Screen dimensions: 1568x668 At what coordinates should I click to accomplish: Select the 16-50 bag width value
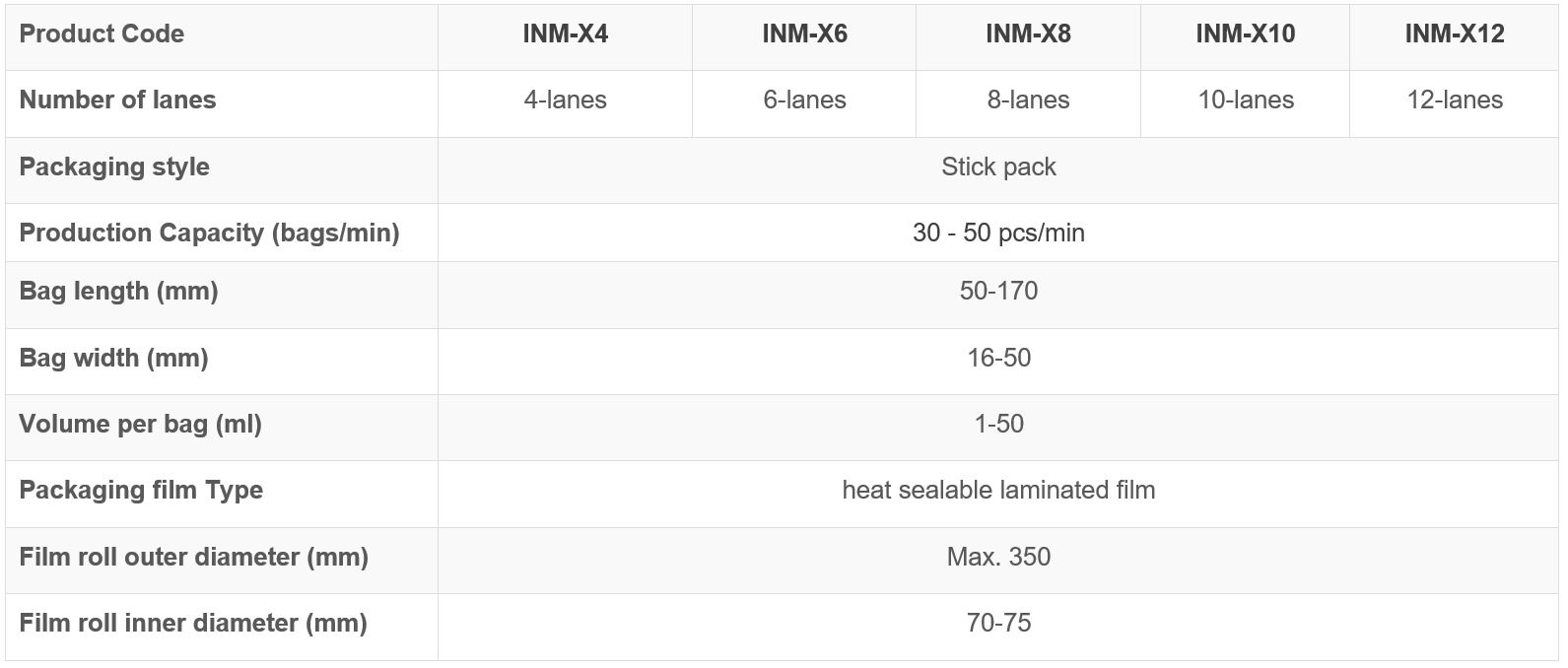point(998,358)
